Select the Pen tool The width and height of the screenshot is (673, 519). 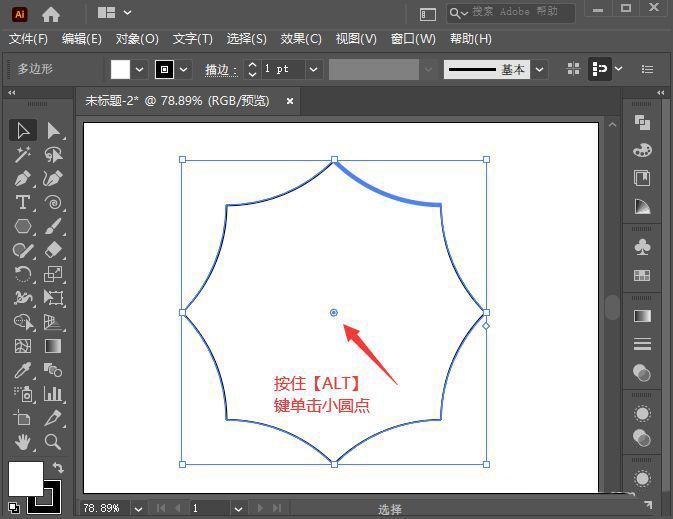click(23, 179)
